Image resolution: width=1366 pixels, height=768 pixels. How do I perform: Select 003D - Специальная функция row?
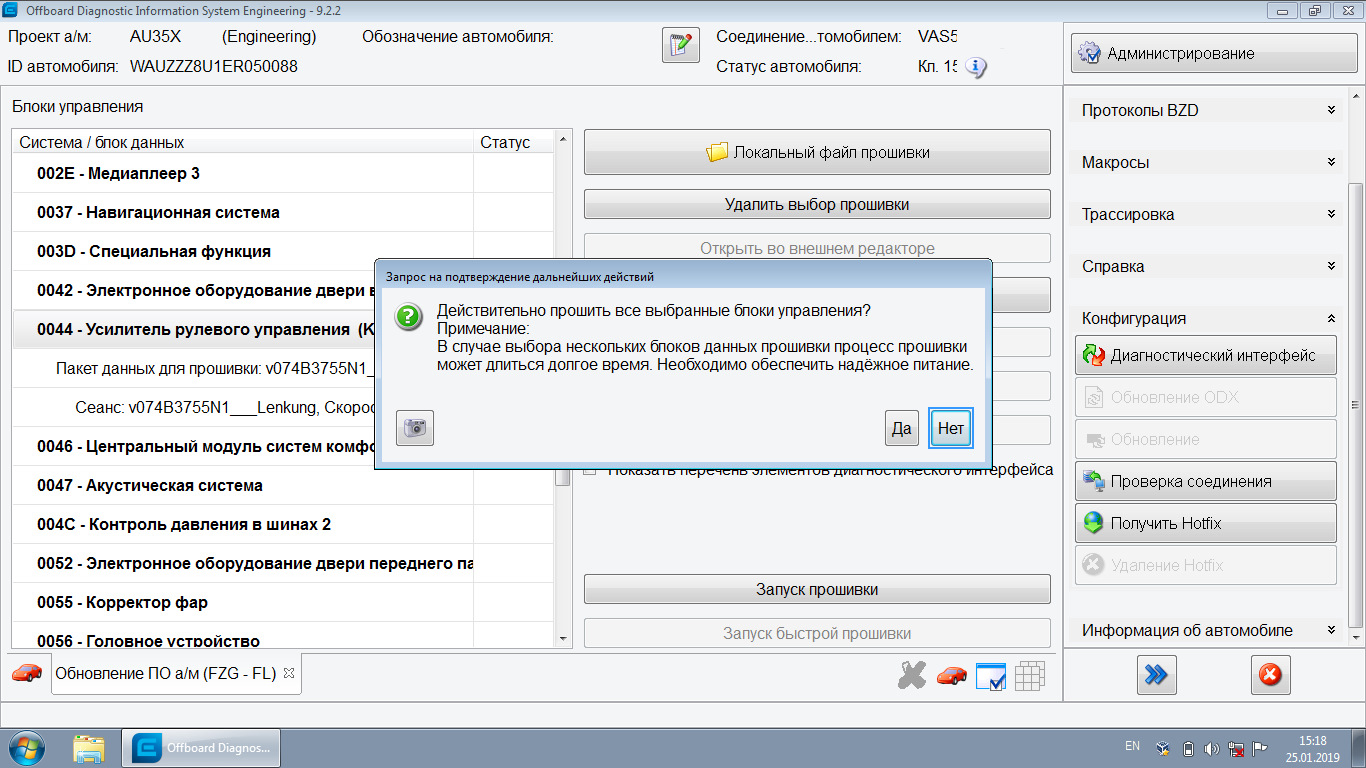point(283,251)
